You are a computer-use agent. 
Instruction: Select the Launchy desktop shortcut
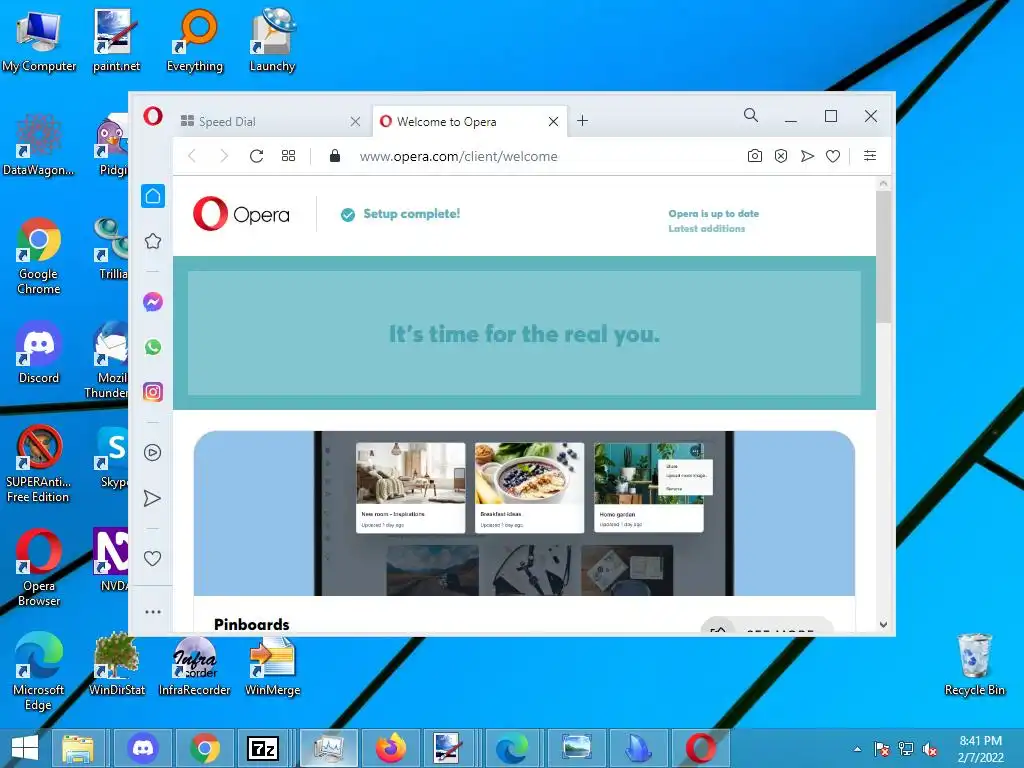click(272, 41)
